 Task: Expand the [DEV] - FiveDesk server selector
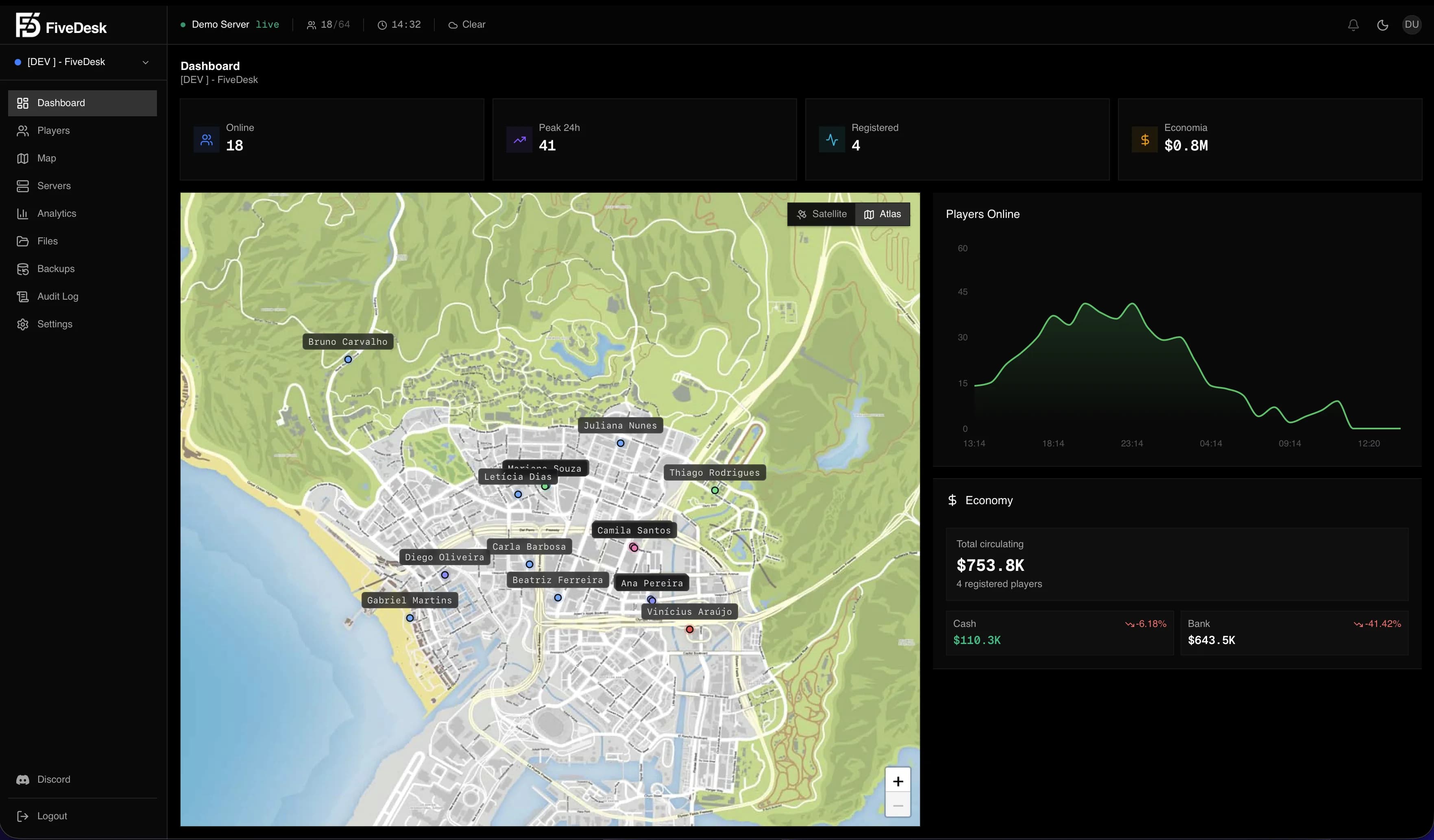(83, 62)
